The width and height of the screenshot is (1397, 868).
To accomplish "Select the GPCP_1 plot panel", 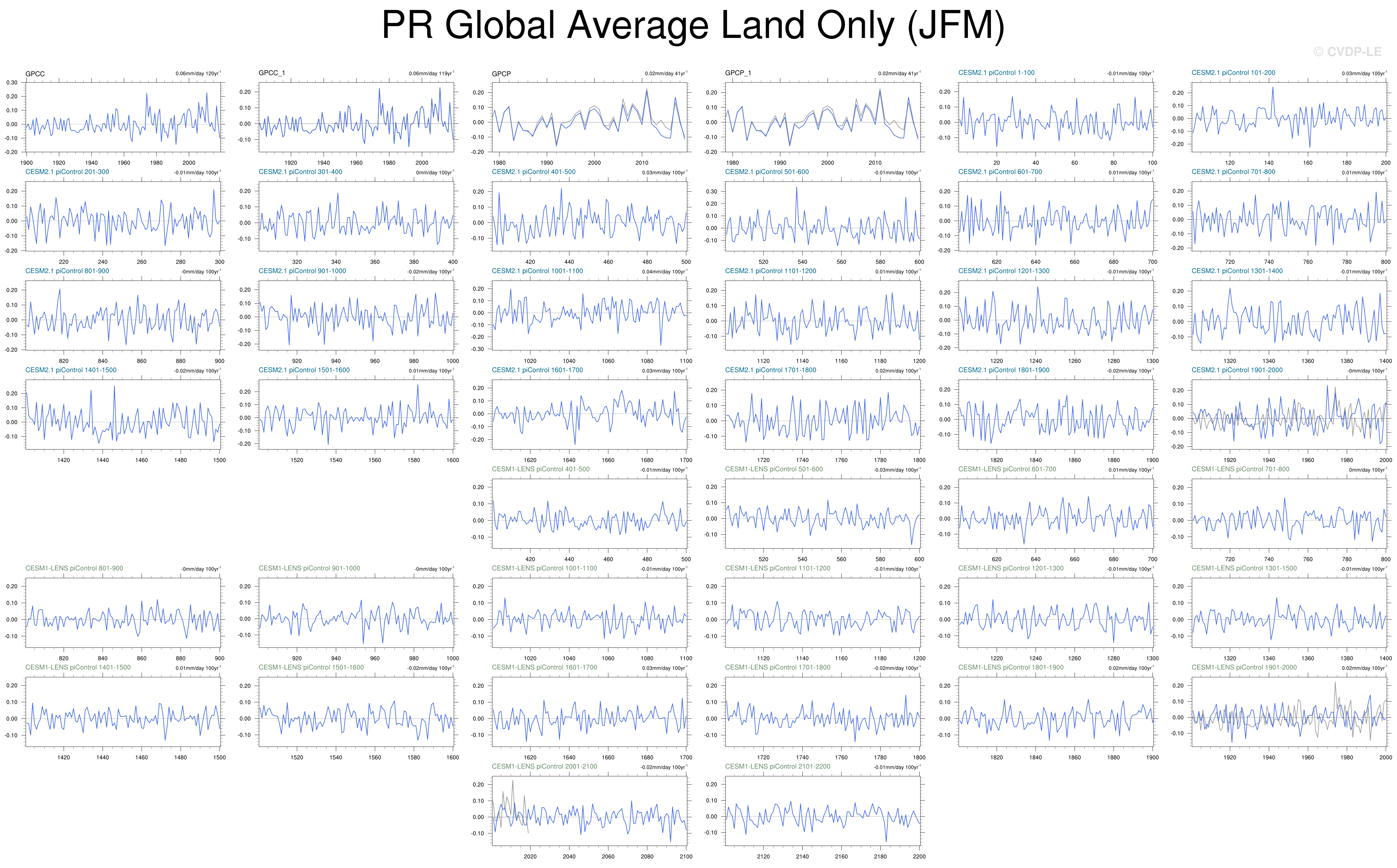I will (x=823, y=117).
